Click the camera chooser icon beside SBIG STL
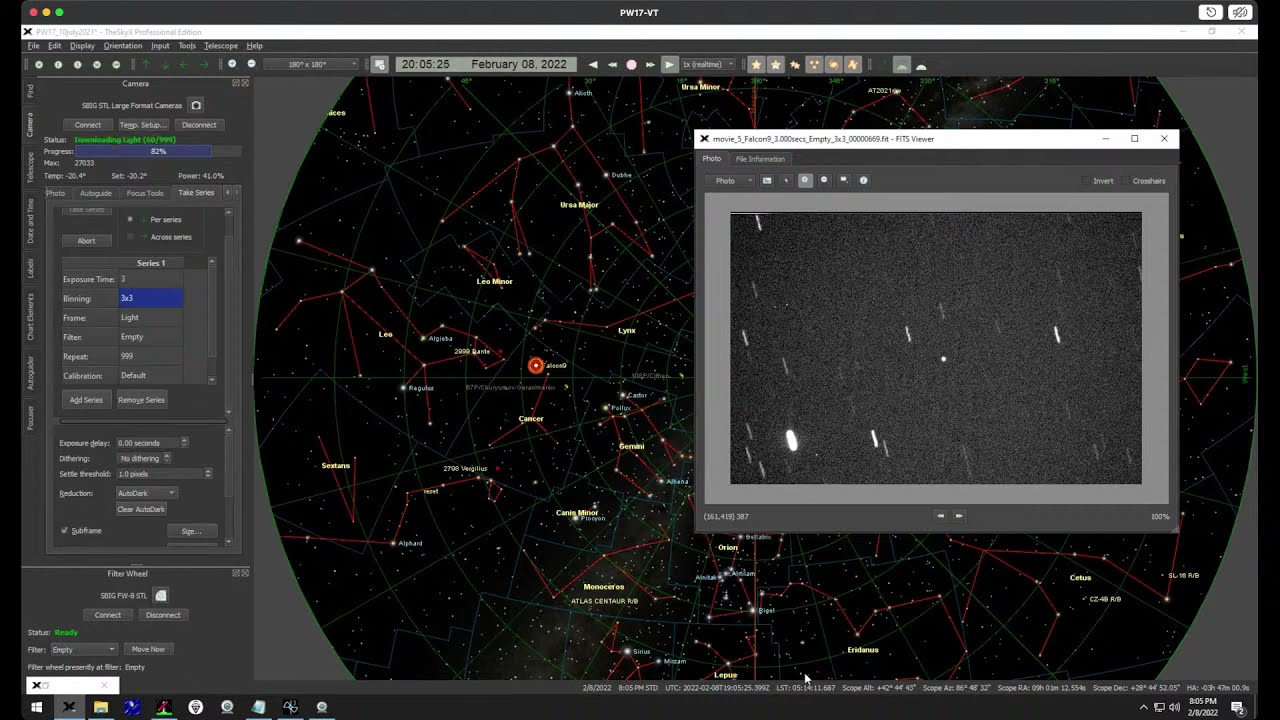The image size is (1280, 720). point(196,105)
